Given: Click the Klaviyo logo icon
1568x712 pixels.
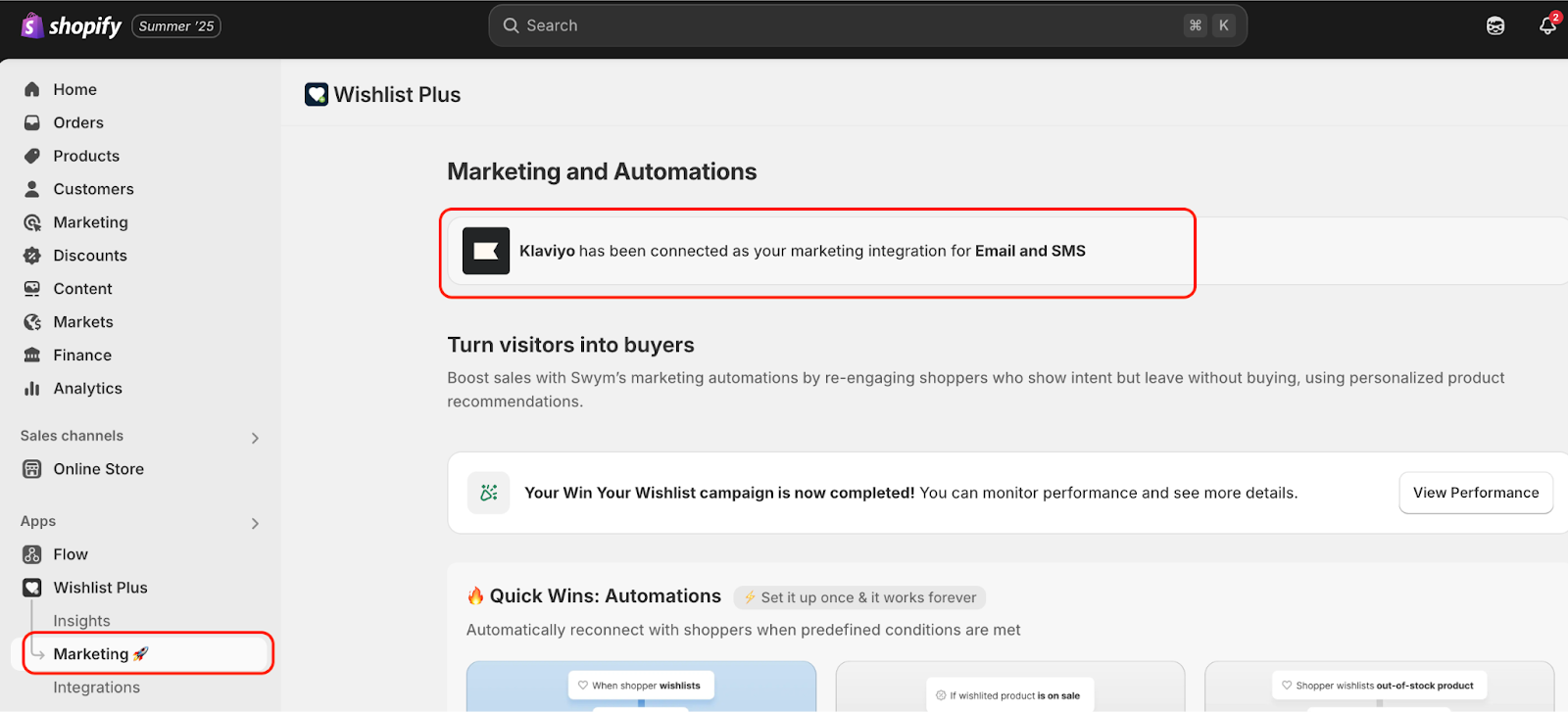Looking at the screenshot, I should click(x=486, y=251).
